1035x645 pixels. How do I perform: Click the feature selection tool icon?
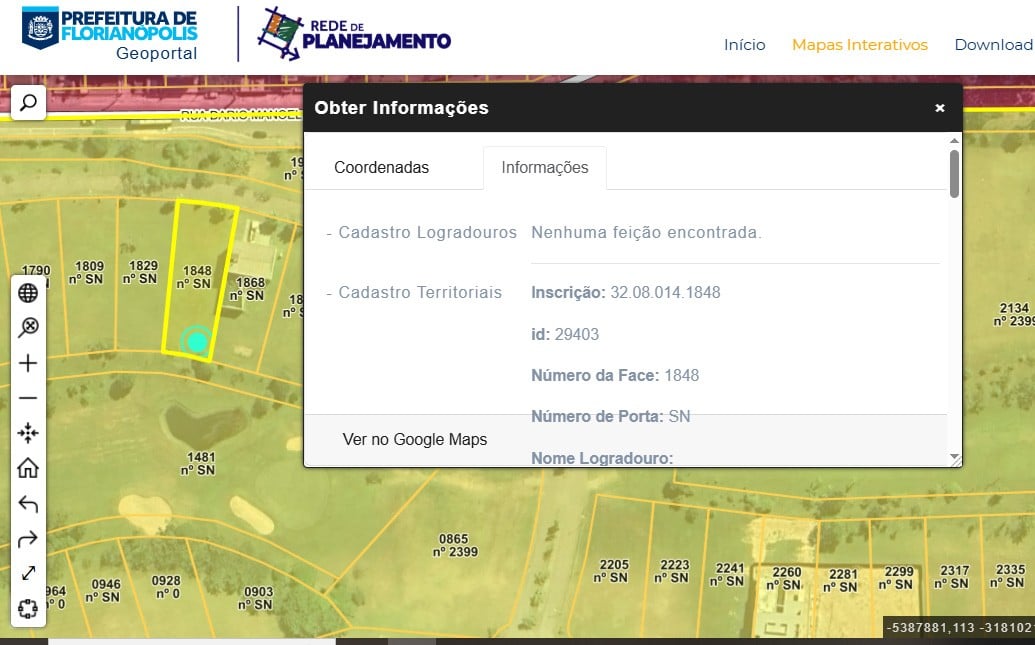click(x=28, y=608)
